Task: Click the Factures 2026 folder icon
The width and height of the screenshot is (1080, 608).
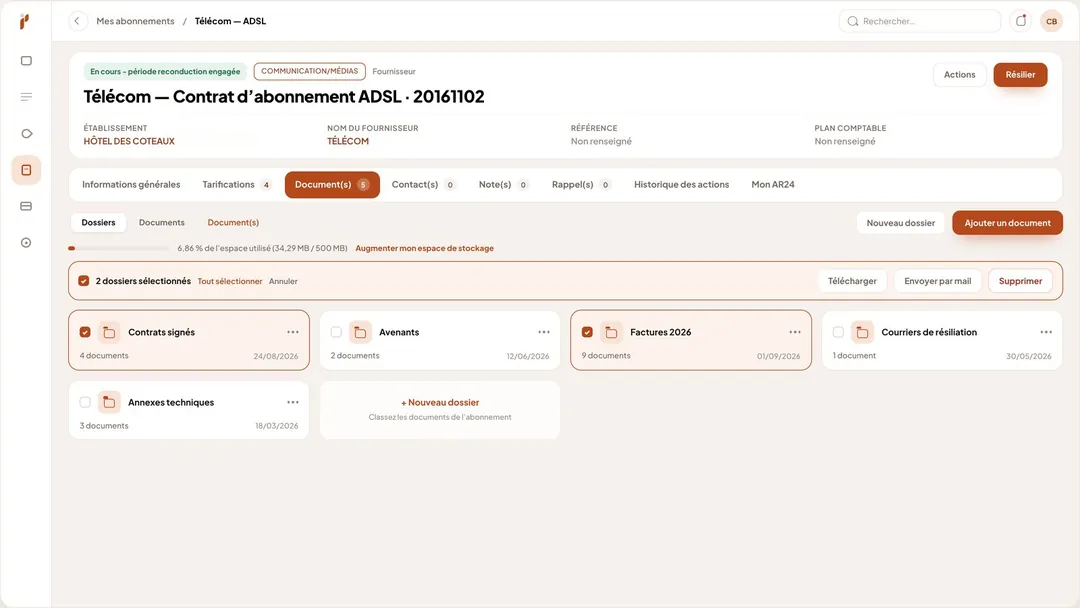Action: click(611, 333)
